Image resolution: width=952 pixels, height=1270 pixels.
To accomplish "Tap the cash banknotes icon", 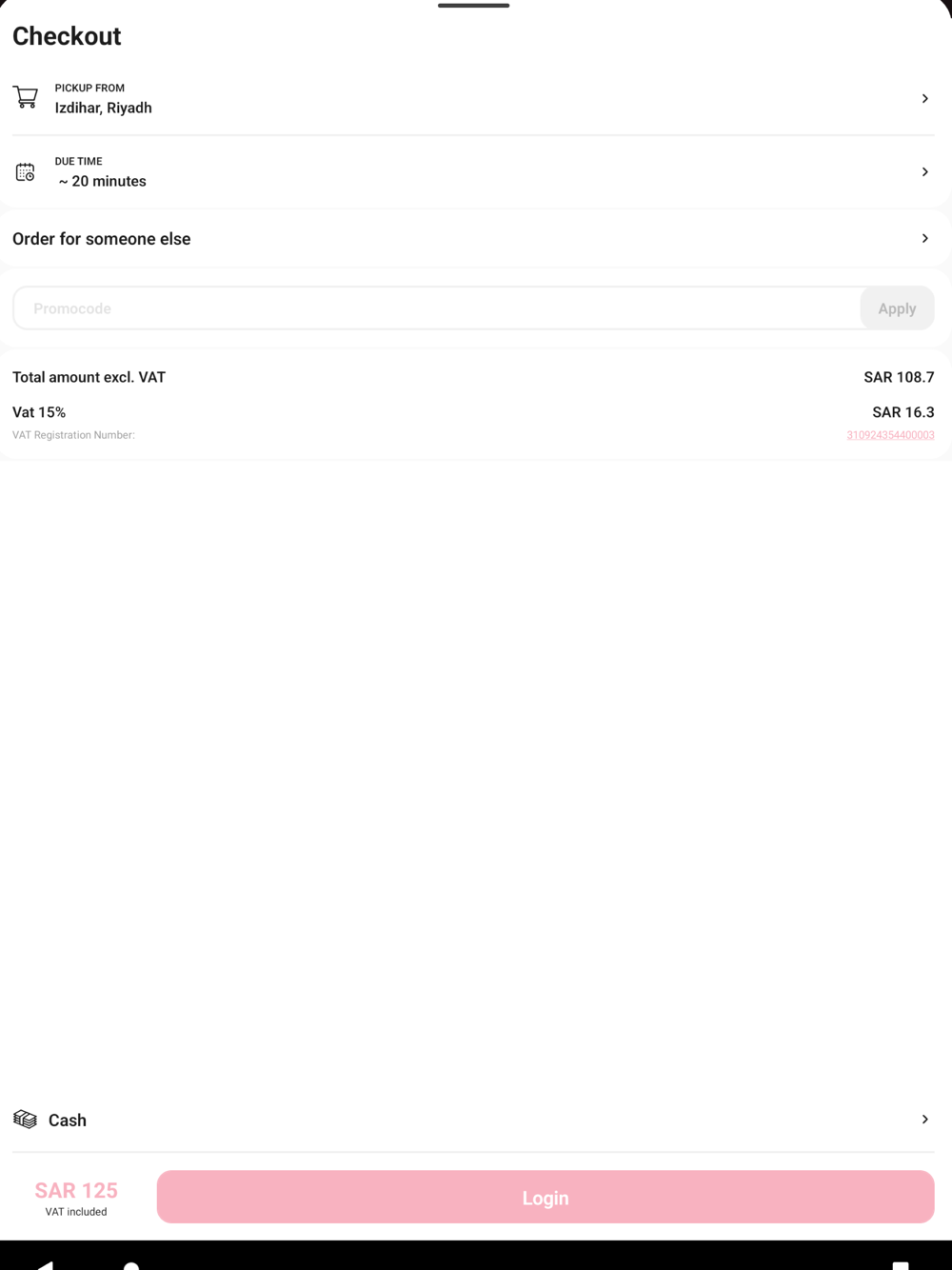I will (26, 1120).
